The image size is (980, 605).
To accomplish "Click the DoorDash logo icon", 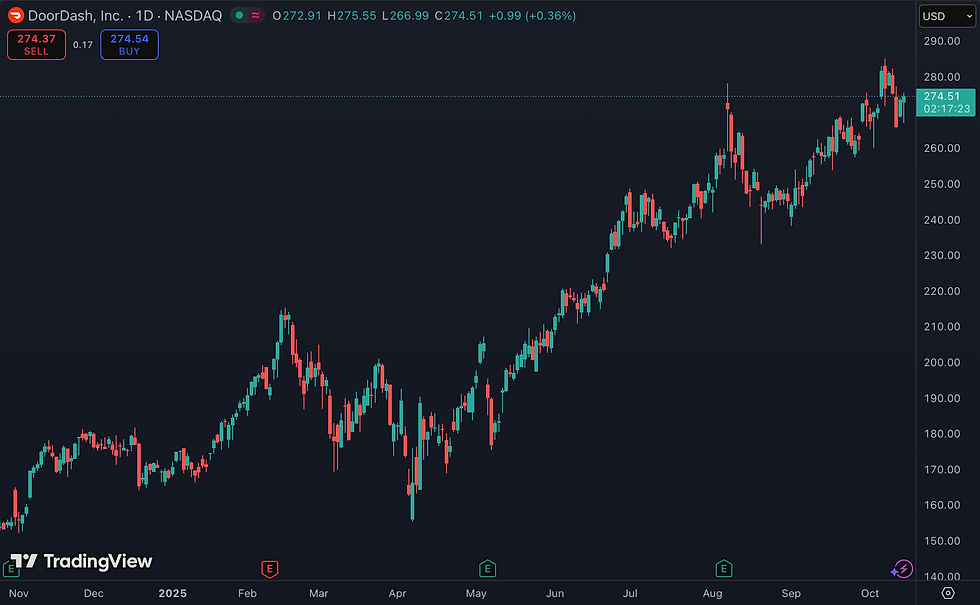I will click(x=16, y=15).
